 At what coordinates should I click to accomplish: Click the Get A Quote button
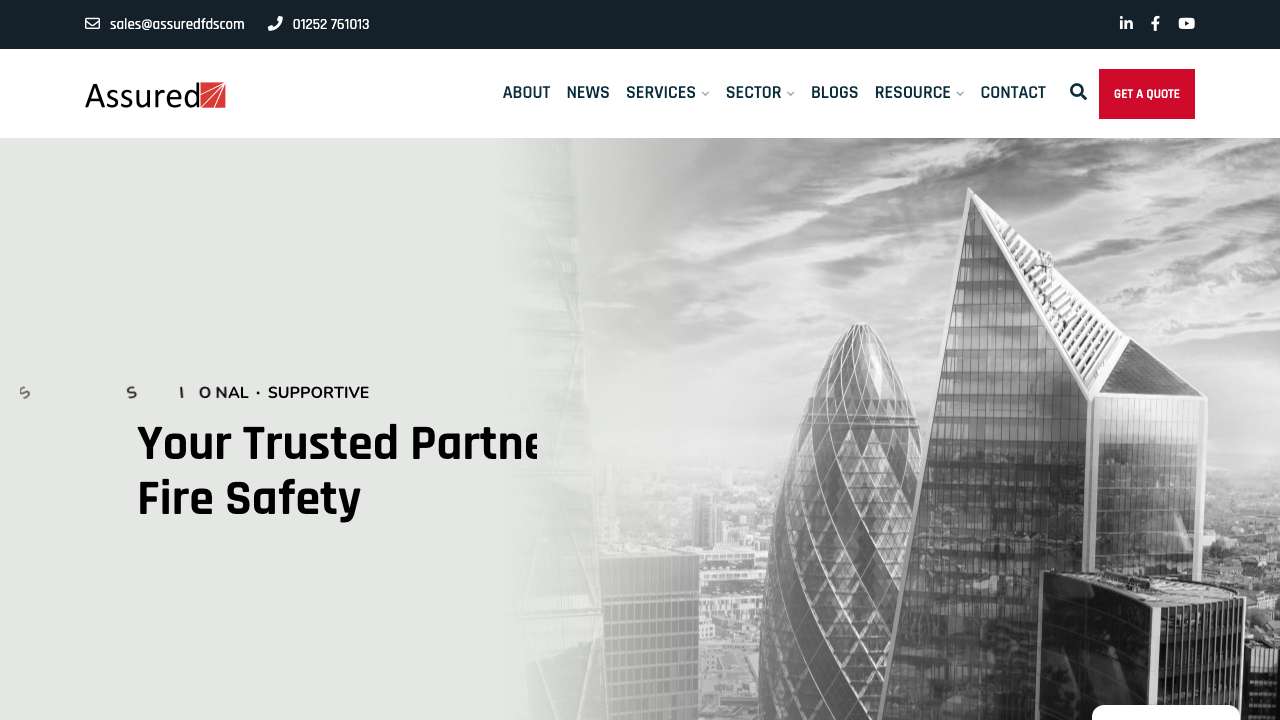coord(1147,94)
